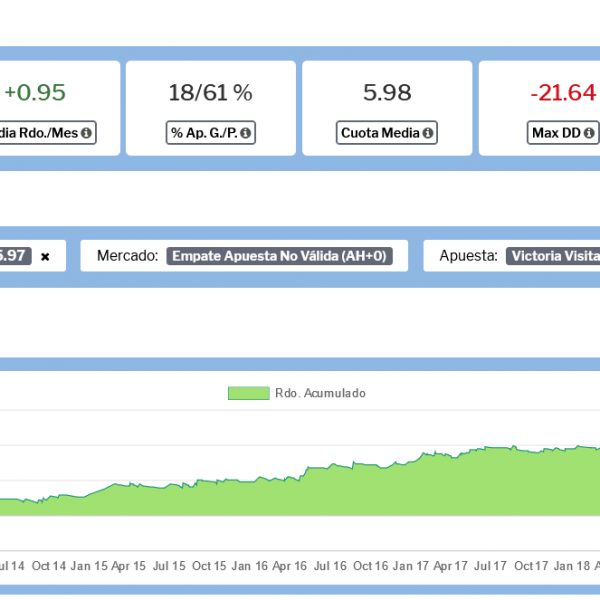This screenshot has width=600, height=600.
Task: Remove the 5.97 filter with x icon
Action: [x=45, y=256]
